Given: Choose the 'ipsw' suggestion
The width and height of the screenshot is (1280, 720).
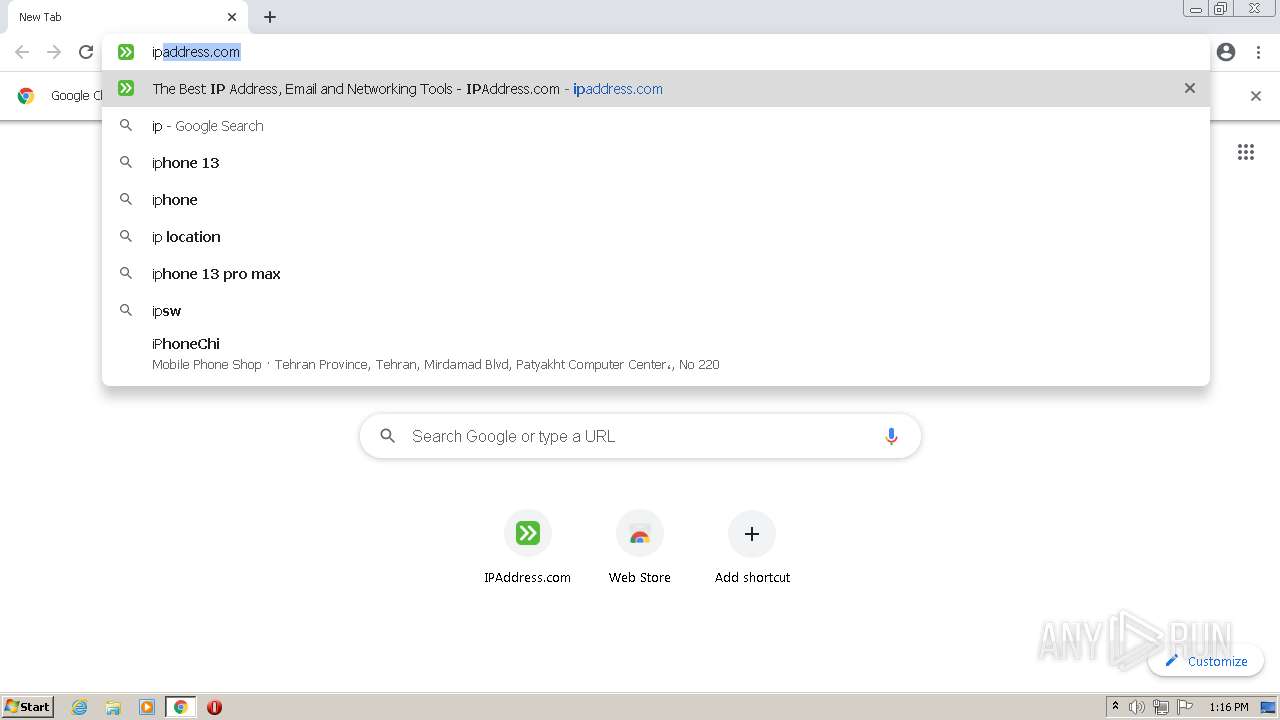Looking at the screenshot, I should 656,311.
